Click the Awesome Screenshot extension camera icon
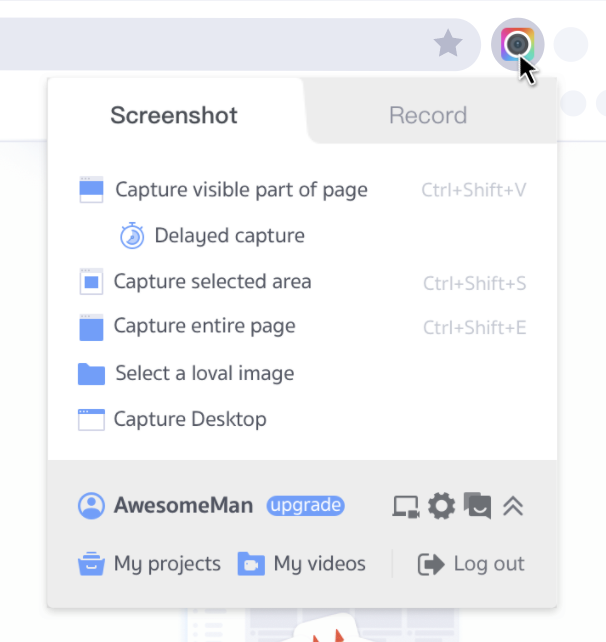Screen dimensions: 606x642 pos(517,44)
